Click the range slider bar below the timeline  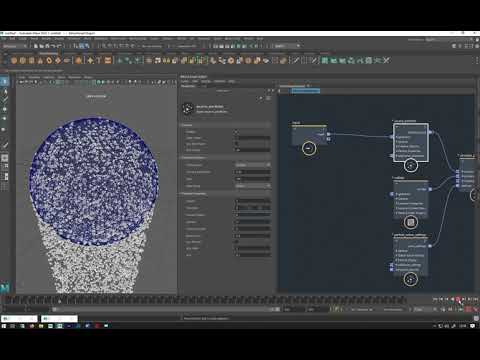(167, 309)
